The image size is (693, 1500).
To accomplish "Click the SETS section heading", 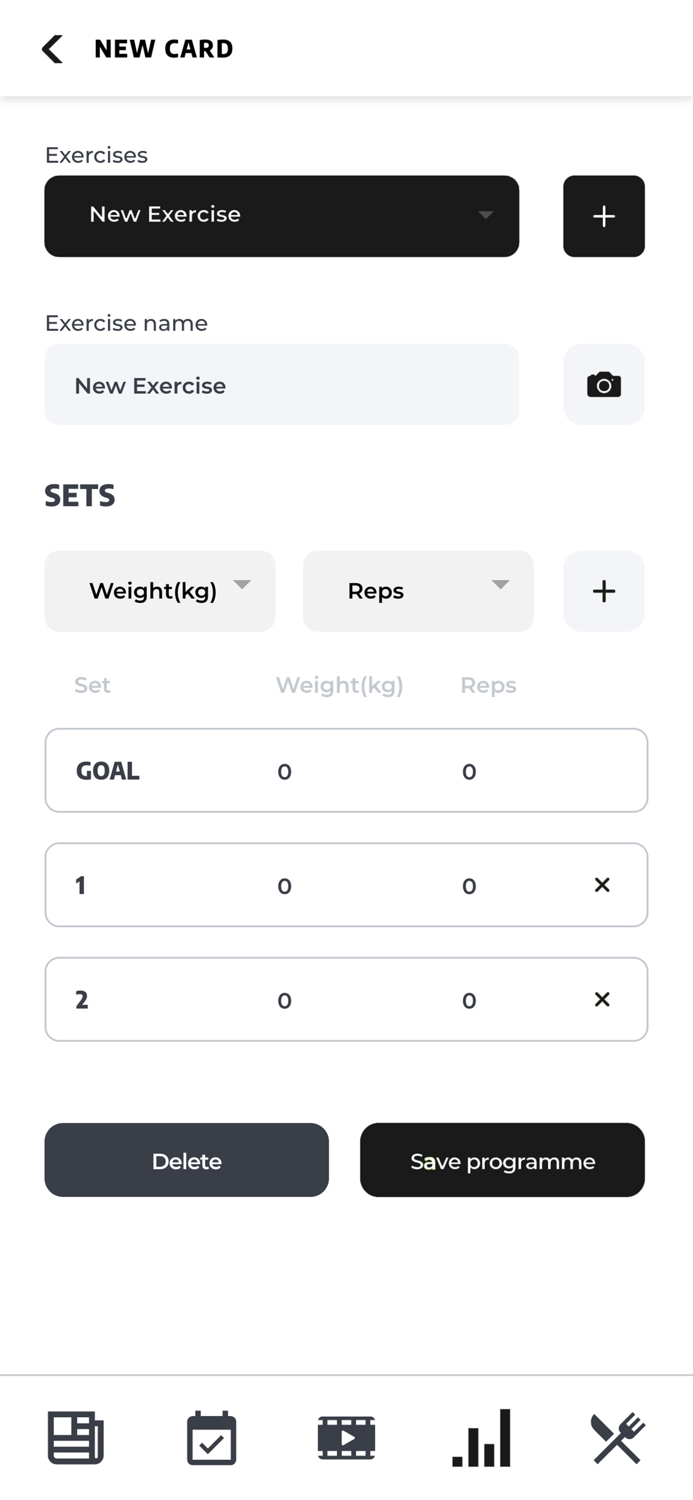I will [x=79, y=495].
